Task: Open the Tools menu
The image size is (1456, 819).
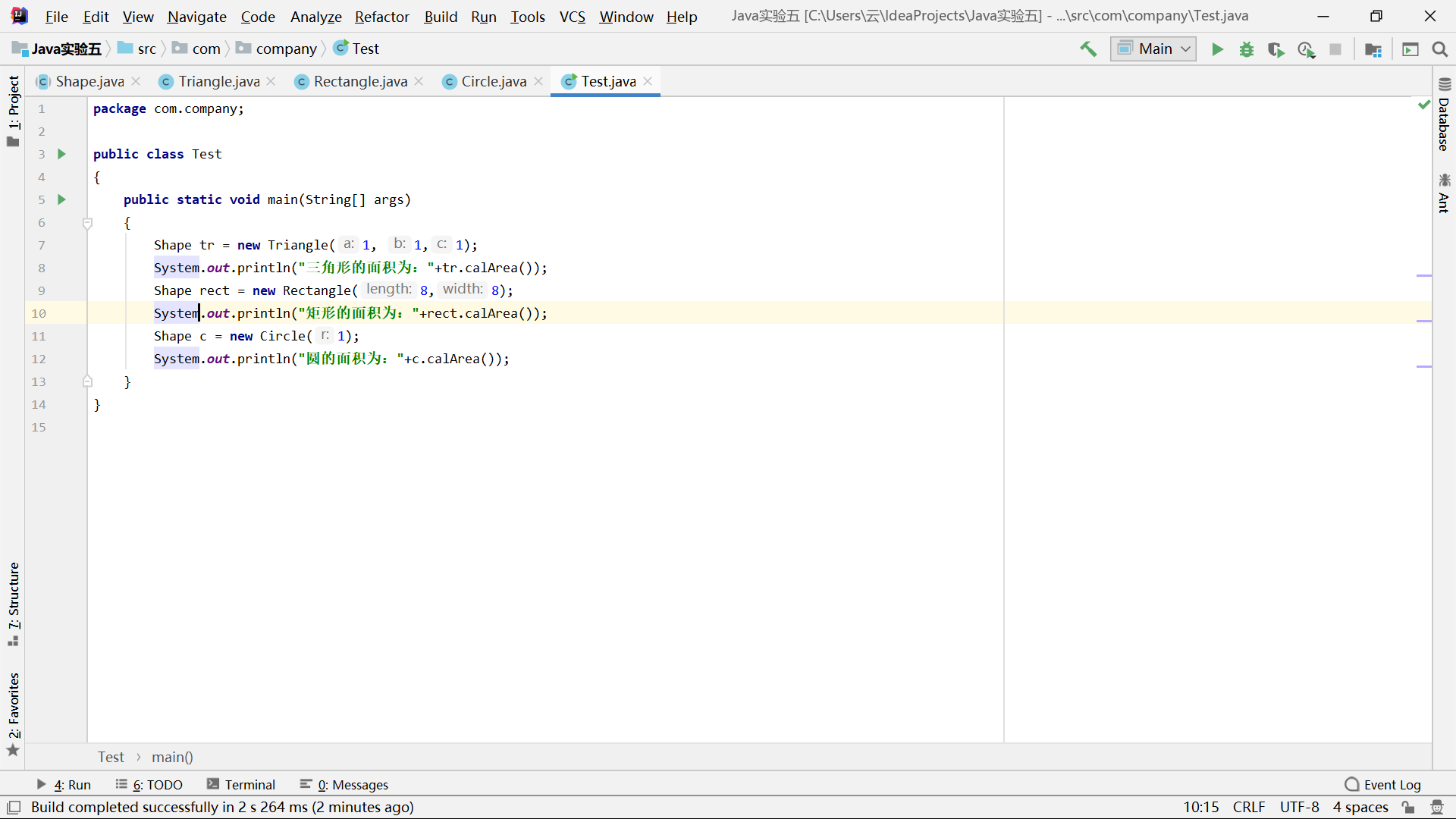Action: 528,17
